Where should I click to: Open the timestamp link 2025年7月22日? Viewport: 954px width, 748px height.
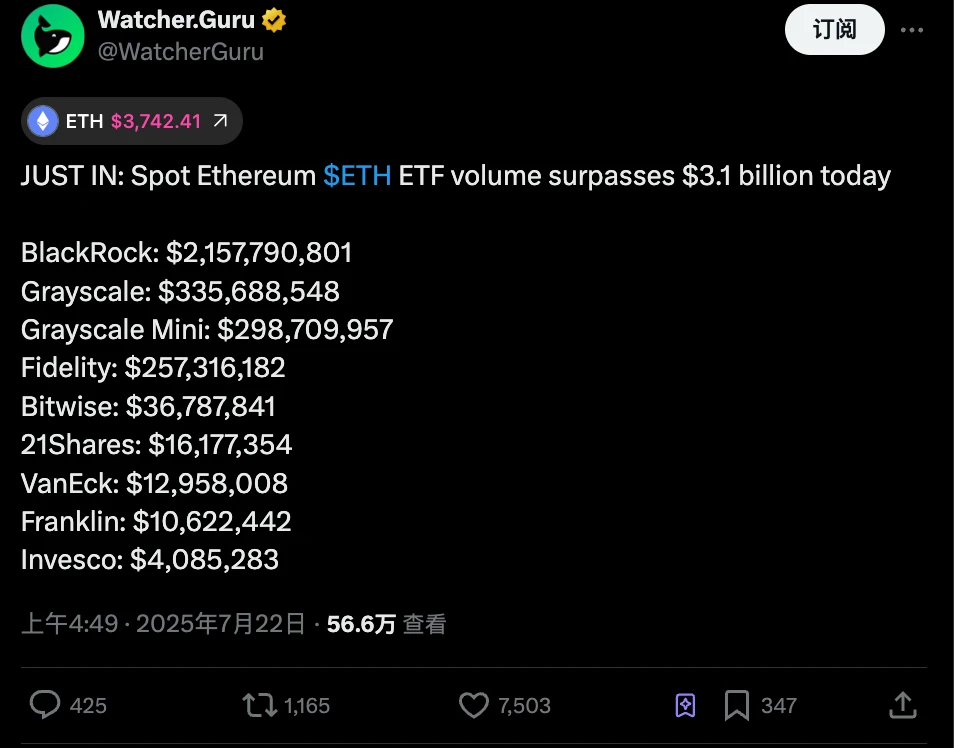pos(222,623)
